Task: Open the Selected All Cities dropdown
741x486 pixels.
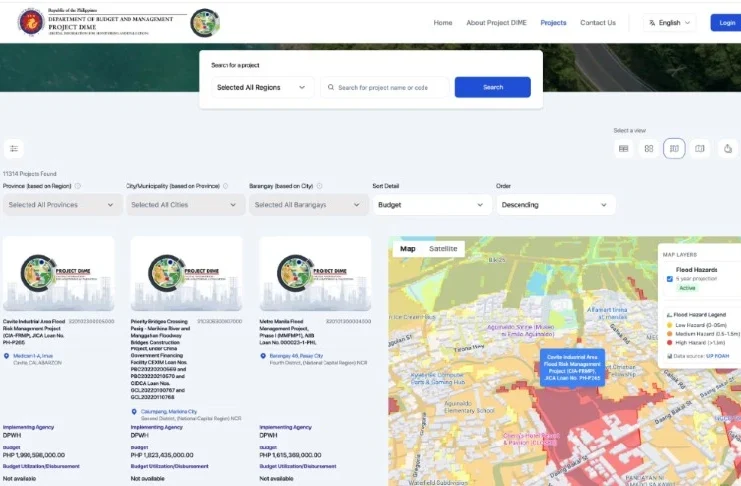Action: click(x=185, y=205)
